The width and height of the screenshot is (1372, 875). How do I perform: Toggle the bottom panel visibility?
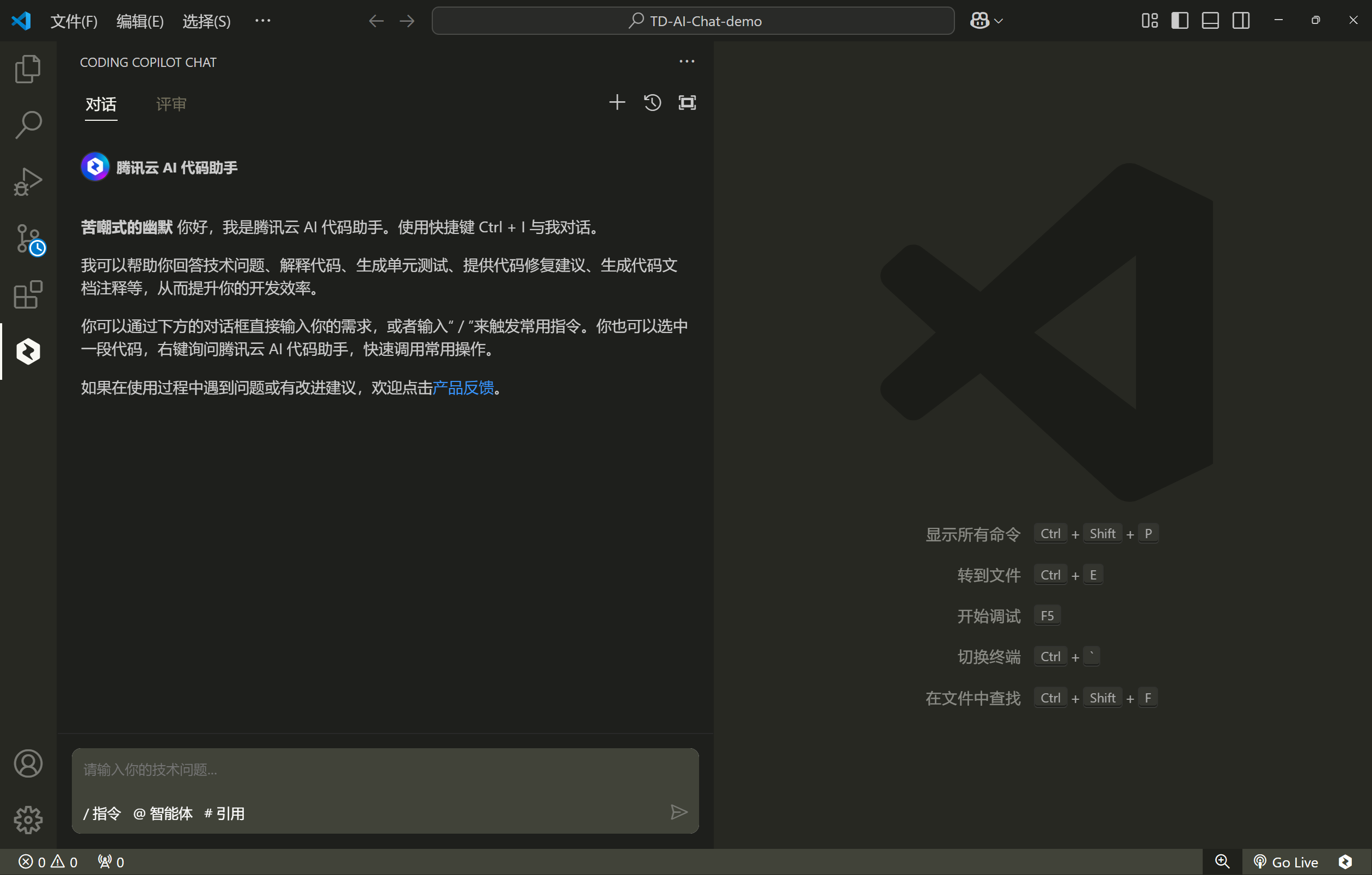click(1210, 21)
